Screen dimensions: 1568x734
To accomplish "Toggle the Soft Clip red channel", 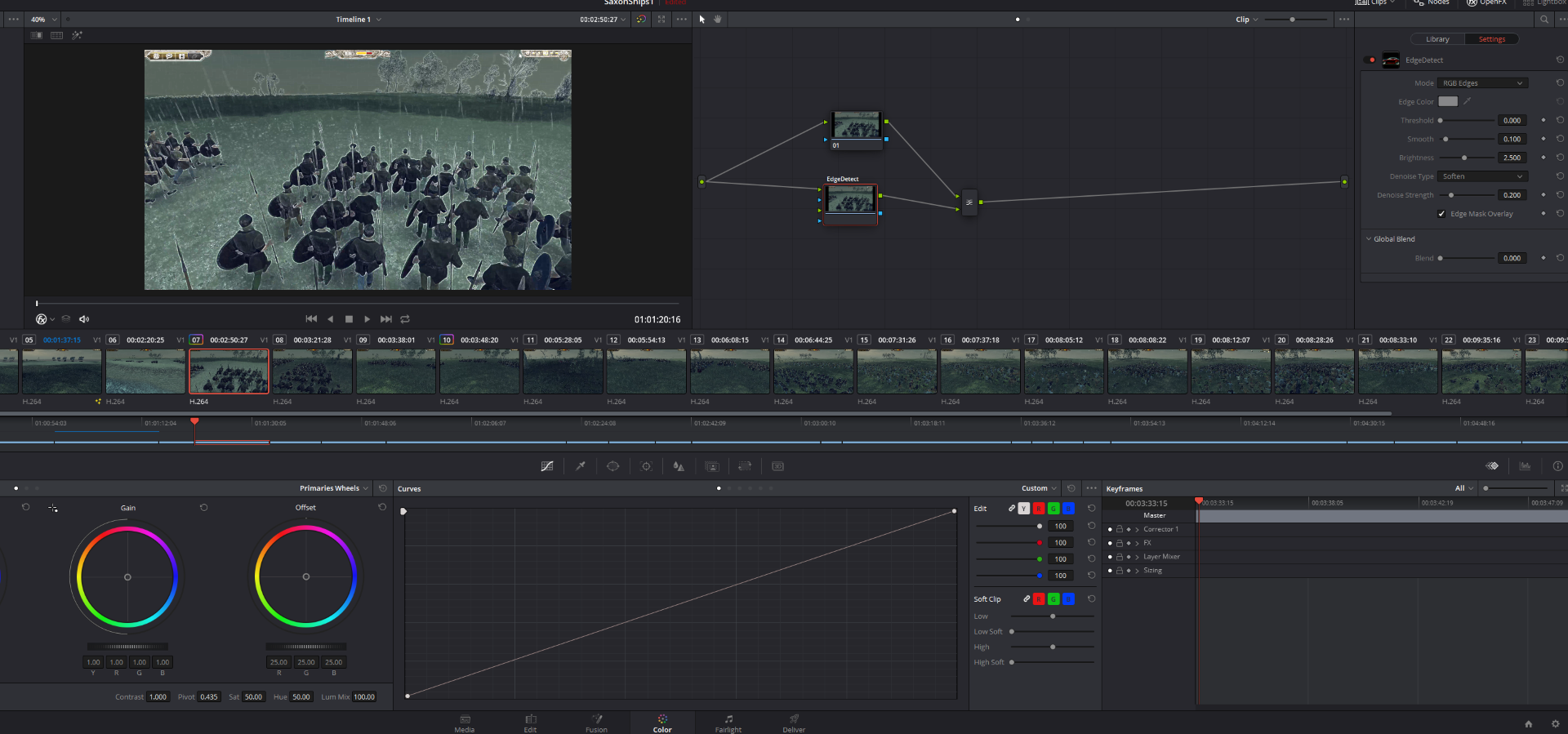I will pyautogui.click(x=1039, y=599).
